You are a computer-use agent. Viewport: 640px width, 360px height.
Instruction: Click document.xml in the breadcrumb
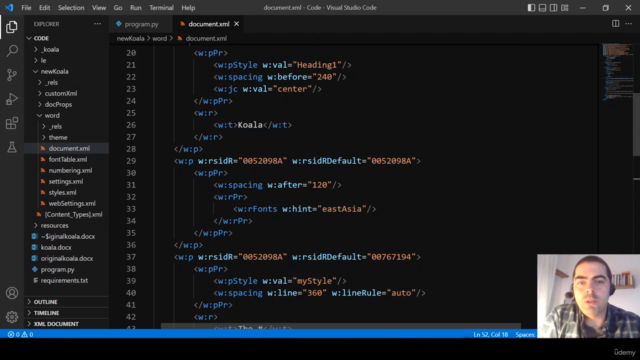[x=206, y=38]
